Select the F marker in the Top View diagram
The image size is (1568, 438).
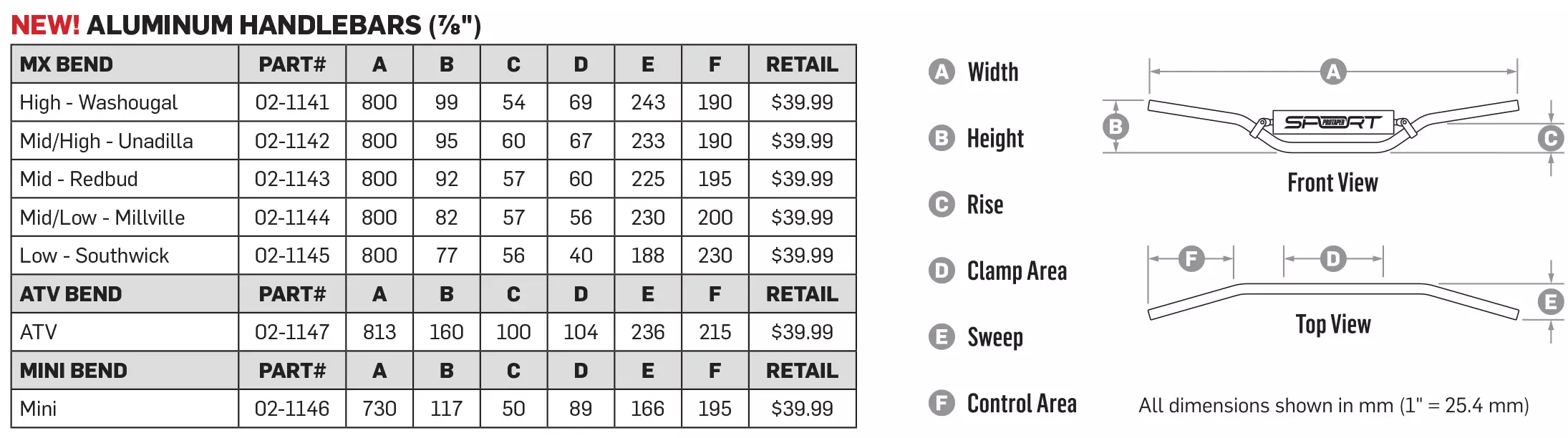1191,258
